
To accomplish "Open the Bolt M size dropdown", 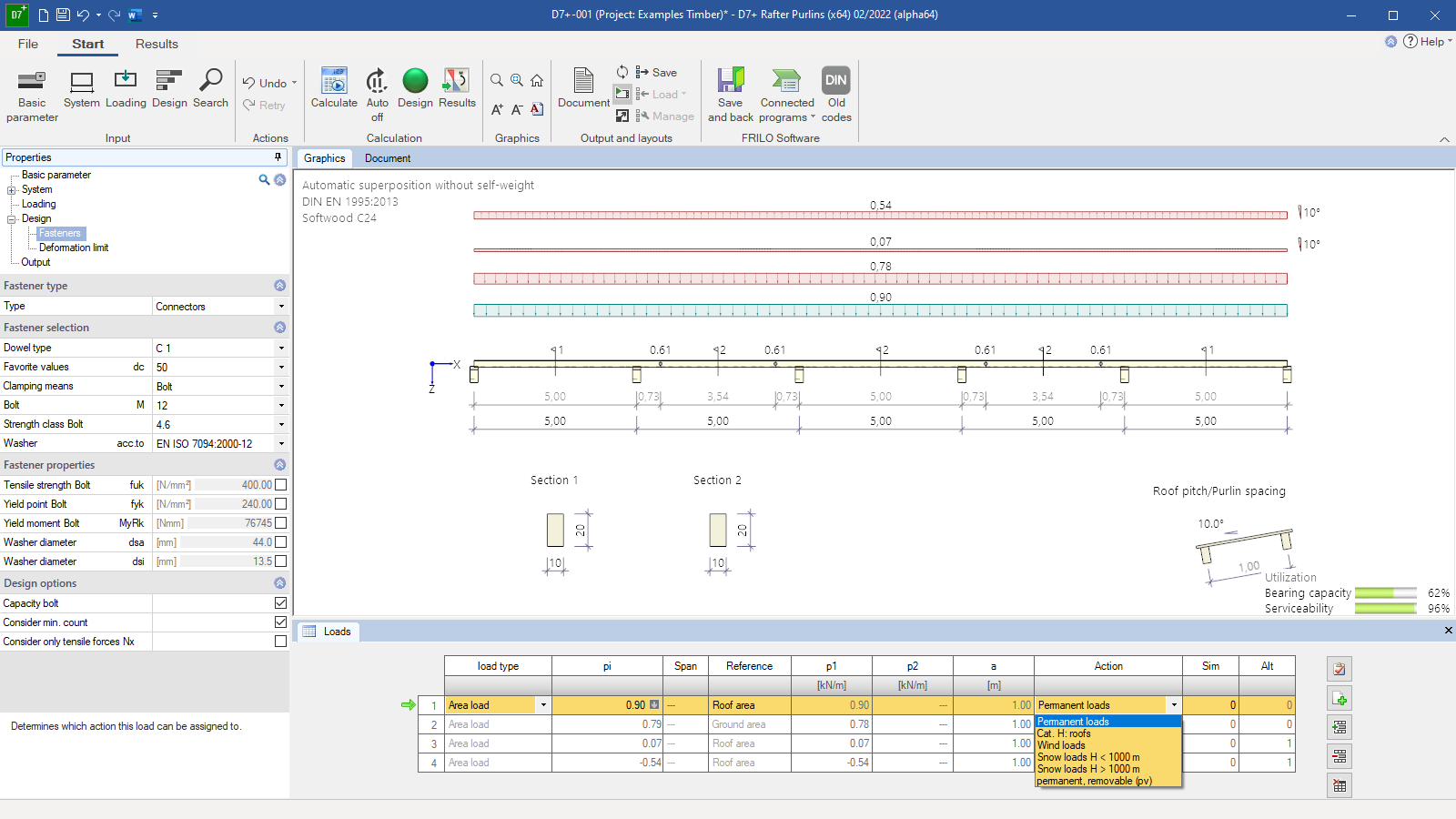I will (281, 405).
